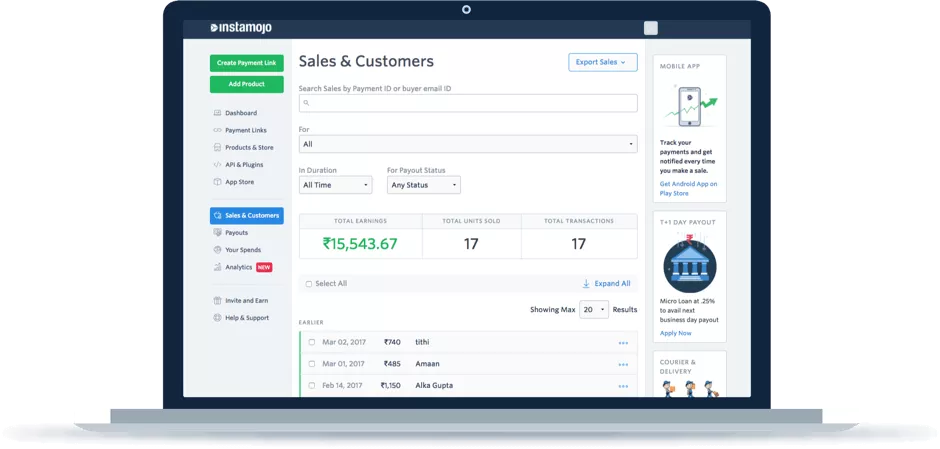Image resolution: width=940 pixels, height=449 pixels.
Task: Open Products & Store in the sidebar
Action: pos(249,147)
